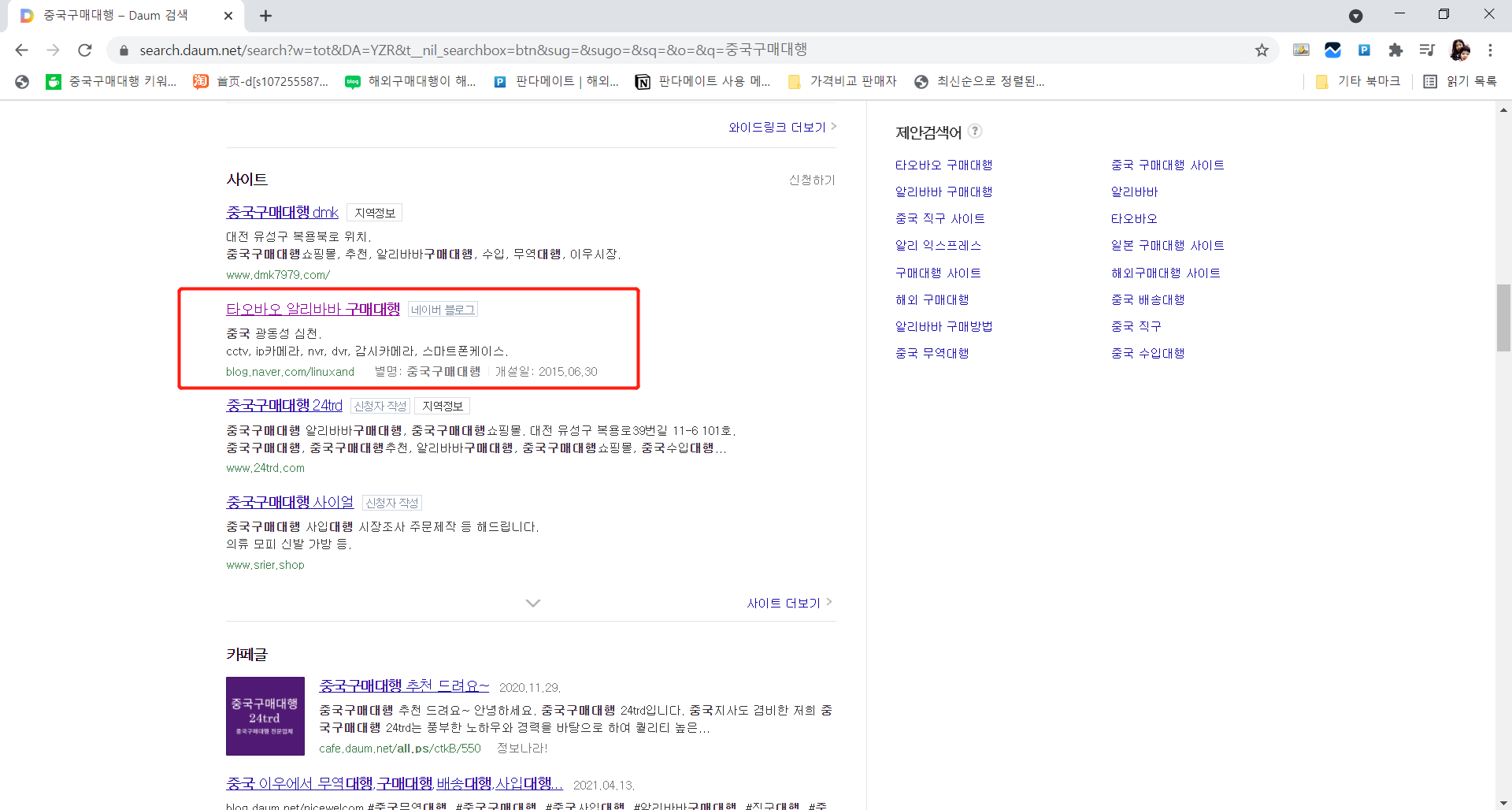Open the www.srier.shop URL
The width and height of the screenshot is (1512, 810).
(x=265, y=565)
